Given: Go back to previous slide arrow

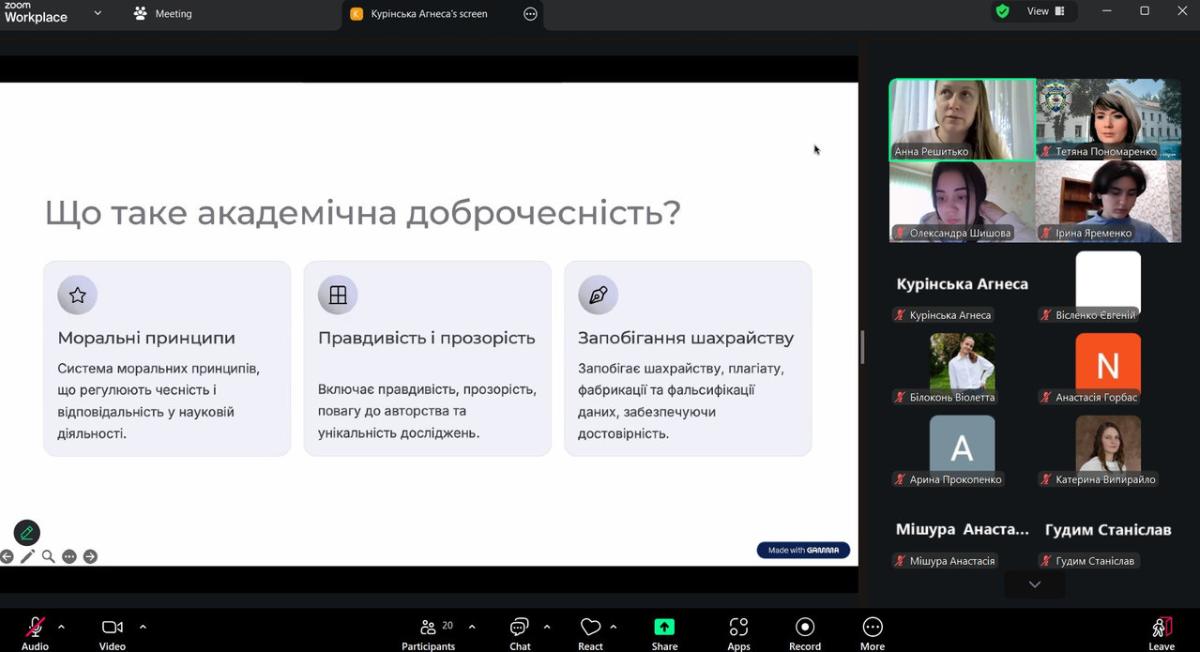Looking at the screenshot, I should 7,557.
